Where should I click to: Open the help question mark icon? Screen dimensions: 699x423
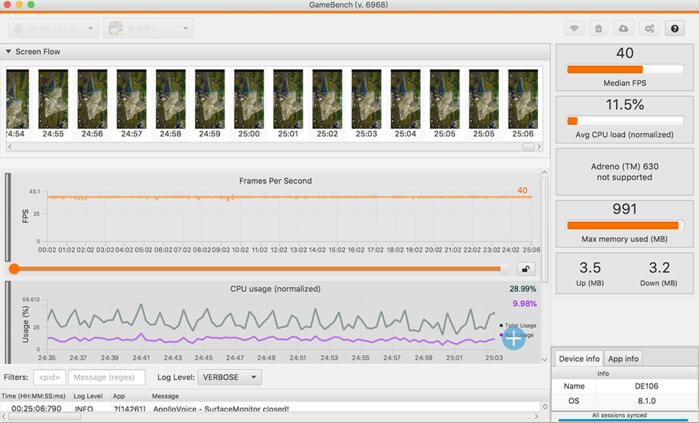pyautogui.click(x=675, y=29)
